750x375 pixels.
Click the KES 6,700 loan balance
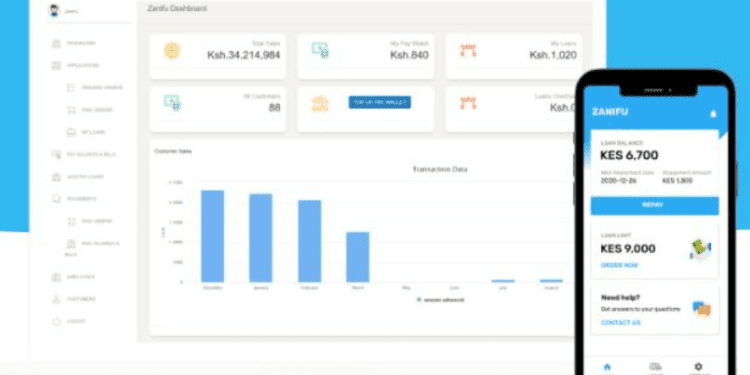pyautogui.click(x=629, y=155)
